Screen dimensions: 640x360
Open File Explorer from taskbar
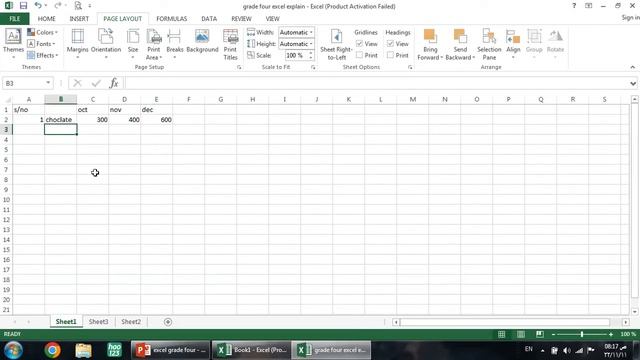pyautogui.click(x=83, y=350)
